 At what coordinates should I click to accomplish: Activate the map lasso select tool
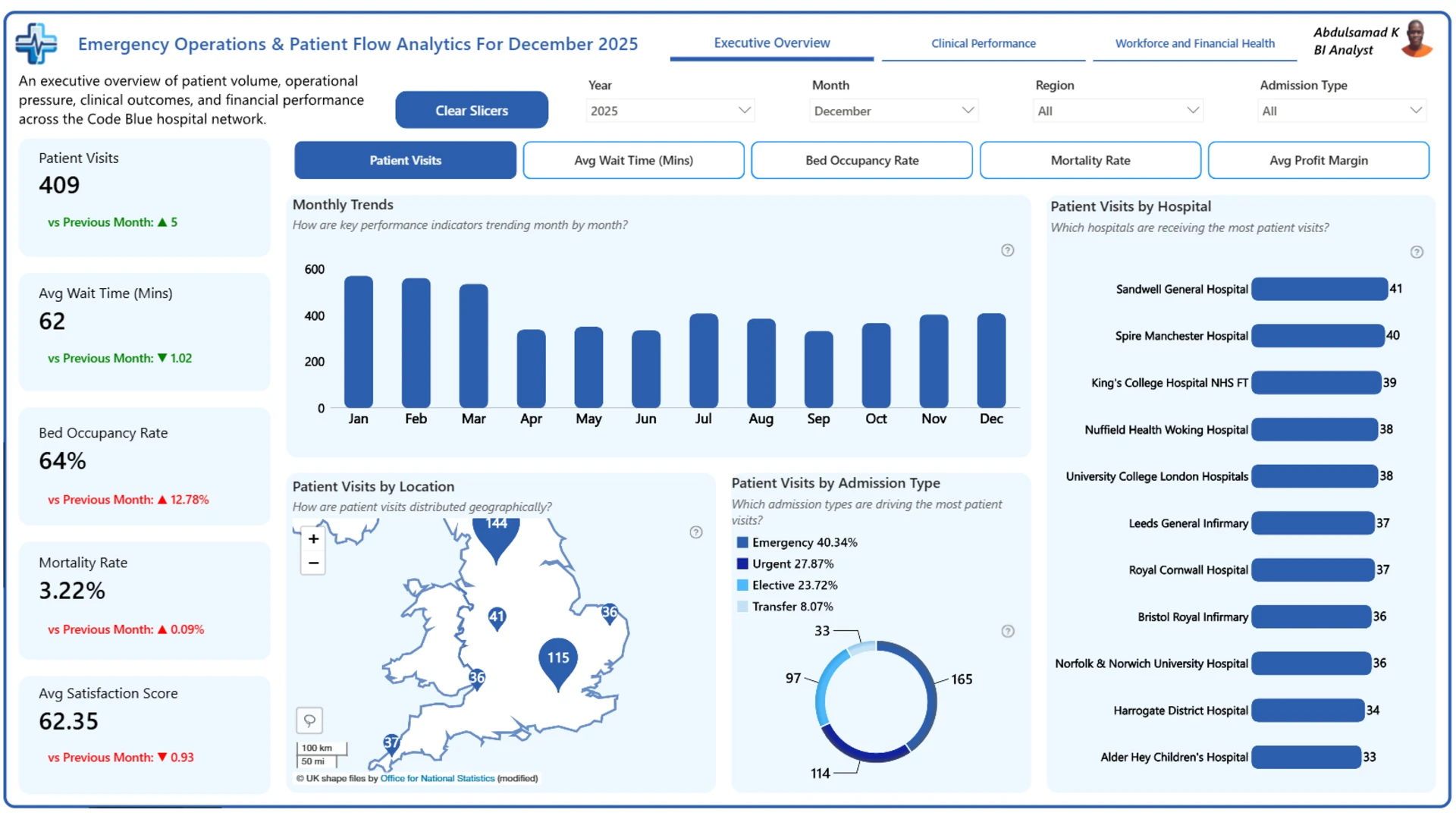point(309,720)
